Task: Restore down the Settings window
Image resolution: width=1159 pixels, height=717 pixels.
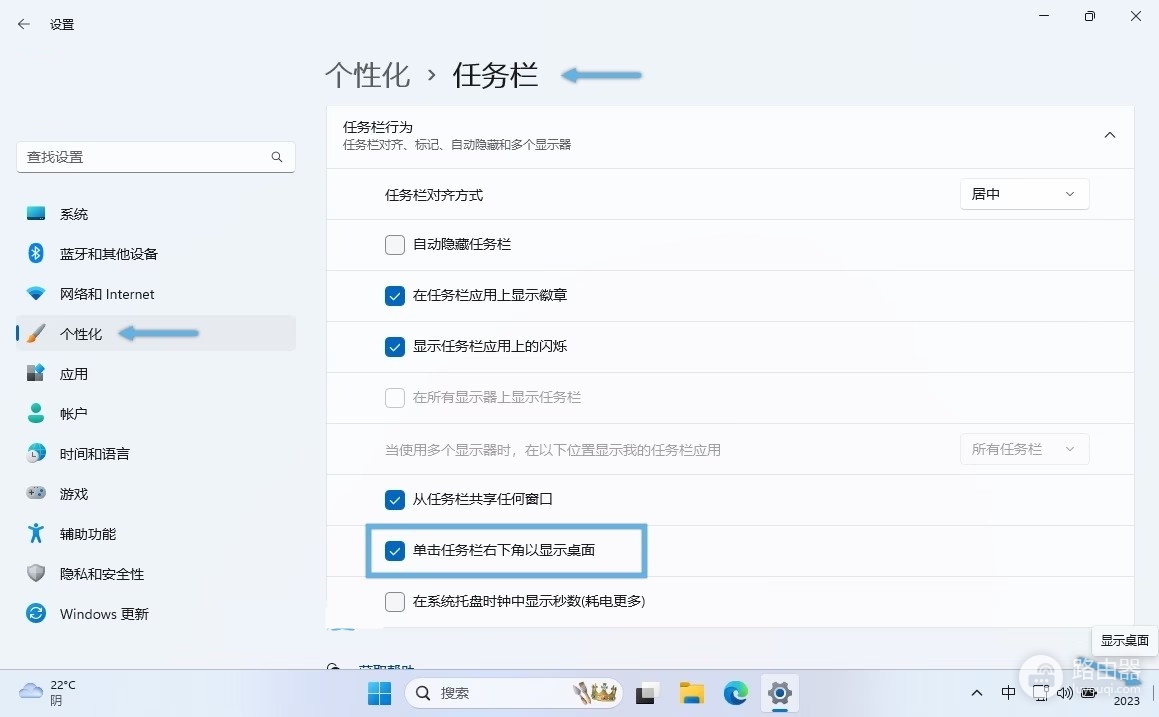Action: tap(1090, 16)
